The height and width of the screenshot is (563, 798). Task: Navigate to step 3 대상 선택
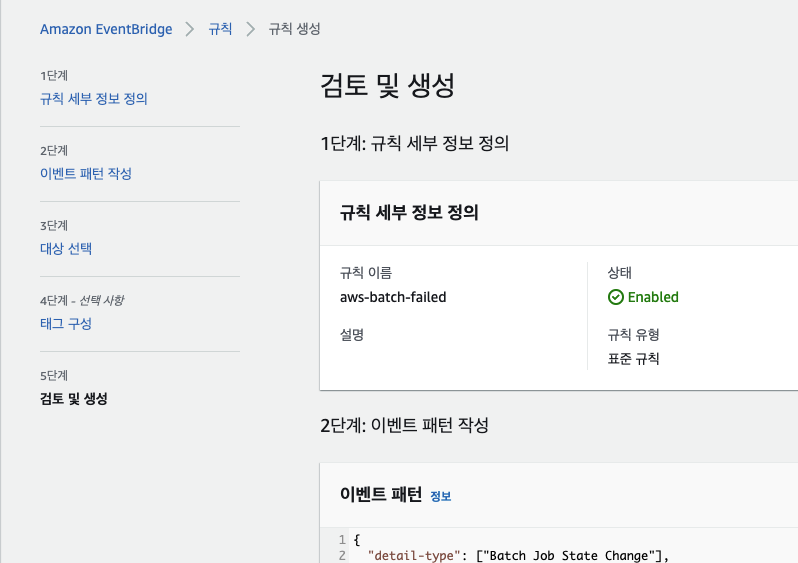[66, 248]
